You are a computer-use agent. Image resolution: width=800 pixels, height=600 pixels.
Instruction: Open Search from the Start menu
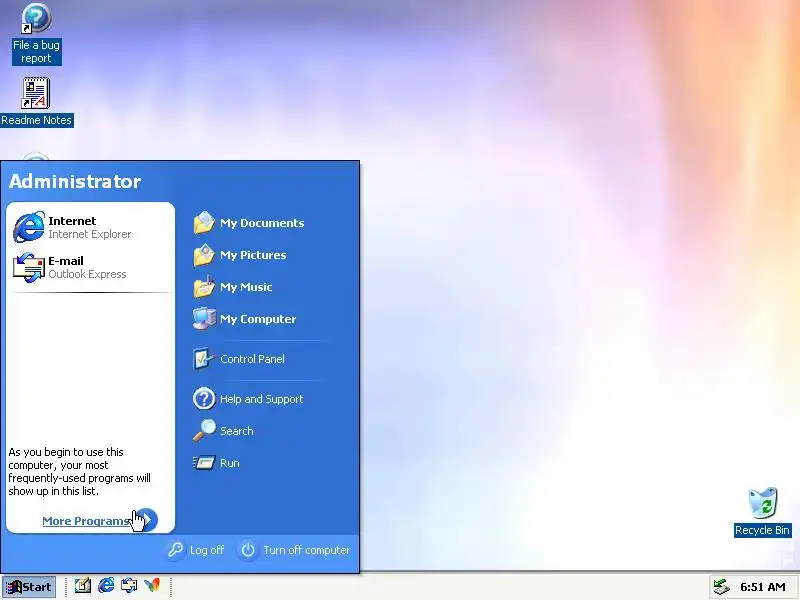[x=223, y=431]
